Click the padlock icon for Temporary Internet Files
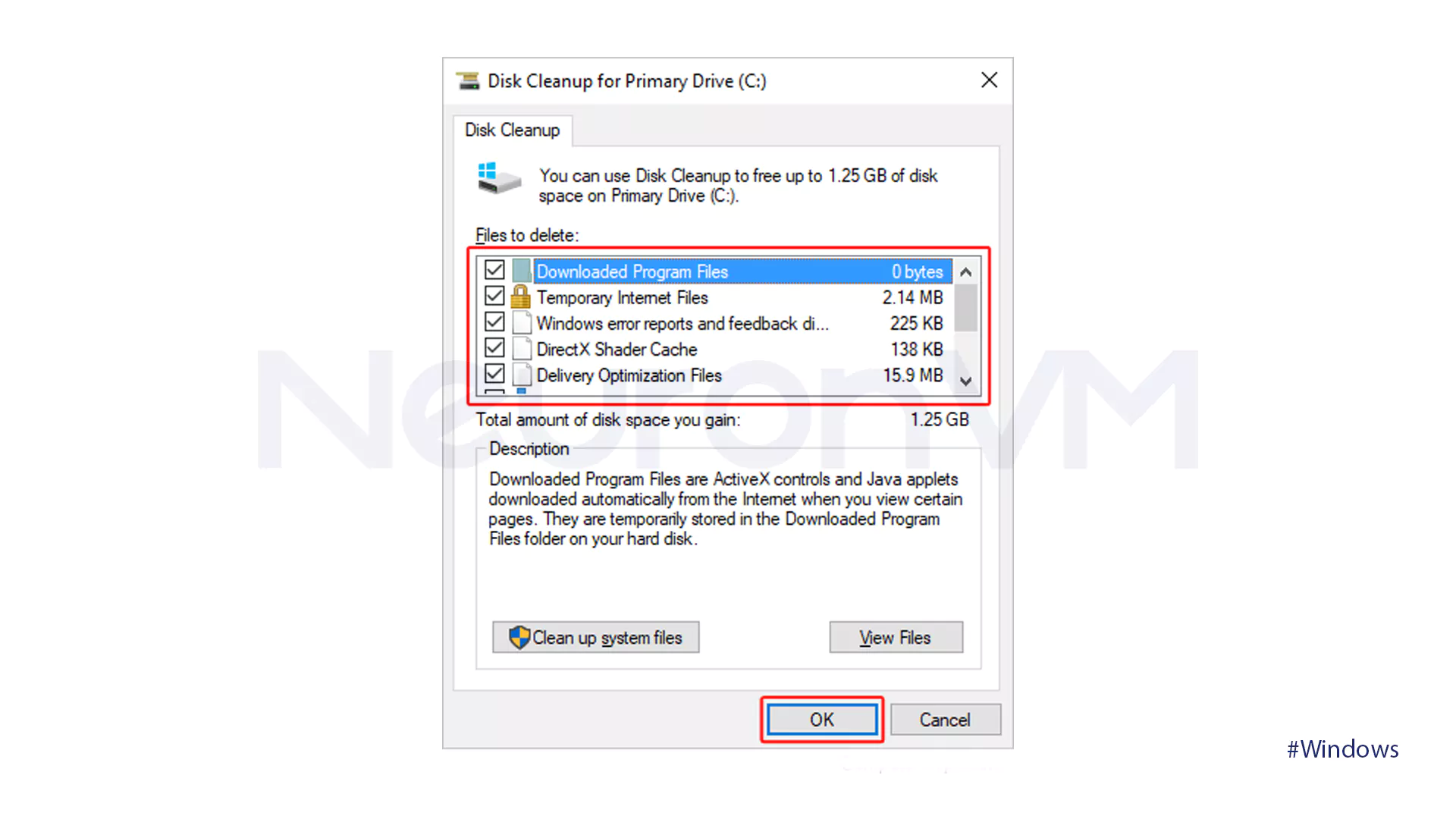Image resolution: width=1456 pixels, height=819 pixels. (521, 297)
